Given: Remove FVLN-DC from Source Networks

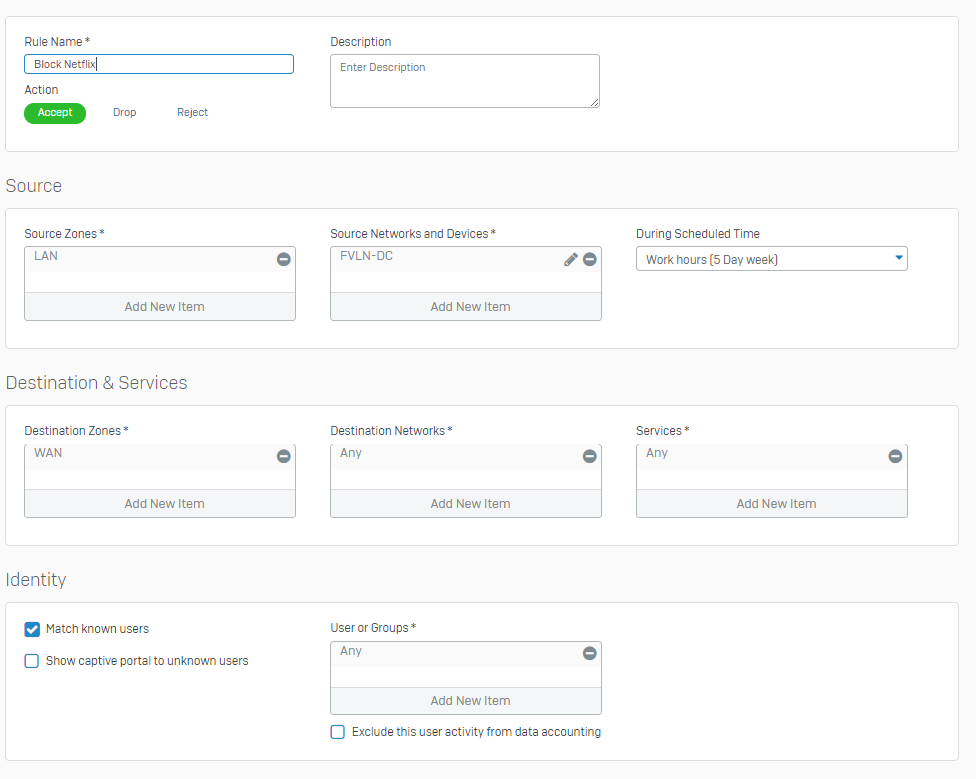Looking at the screenshot, I should (x=589, y=259).
